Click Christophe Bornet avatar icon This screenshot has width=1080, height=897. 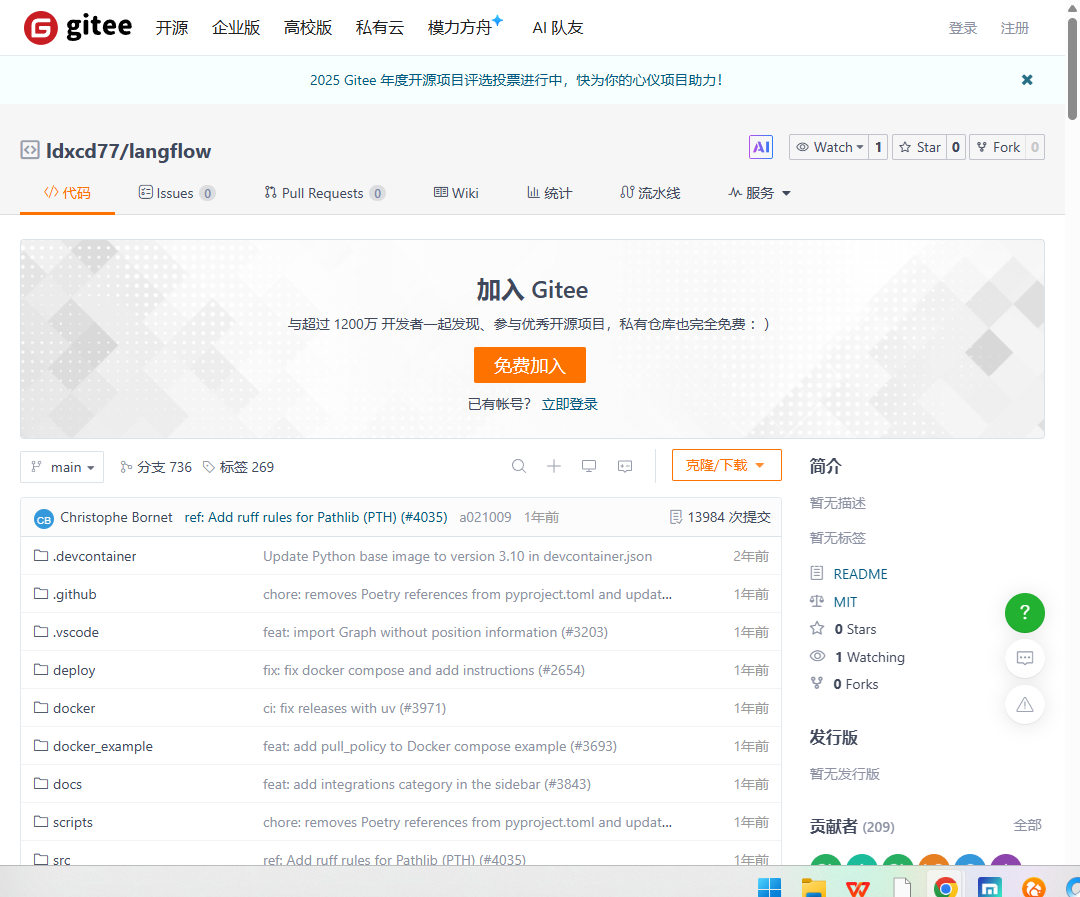coord(43,519)
